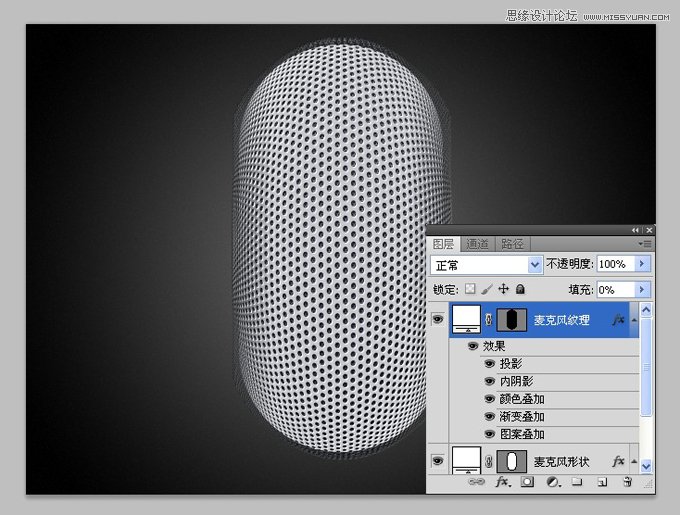
Task: Toggle visibility of 投影 effect
Action: [490, 364]
